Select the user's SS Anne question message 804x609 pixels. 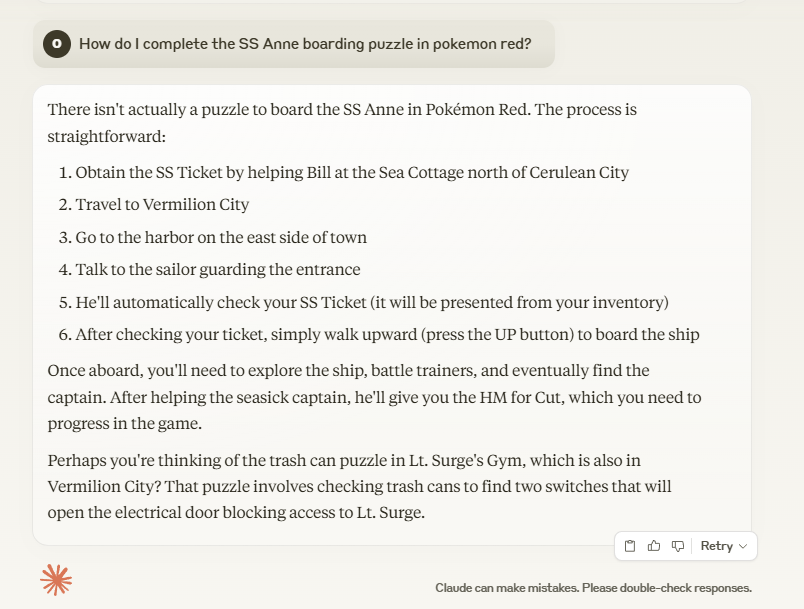(294, 44)
